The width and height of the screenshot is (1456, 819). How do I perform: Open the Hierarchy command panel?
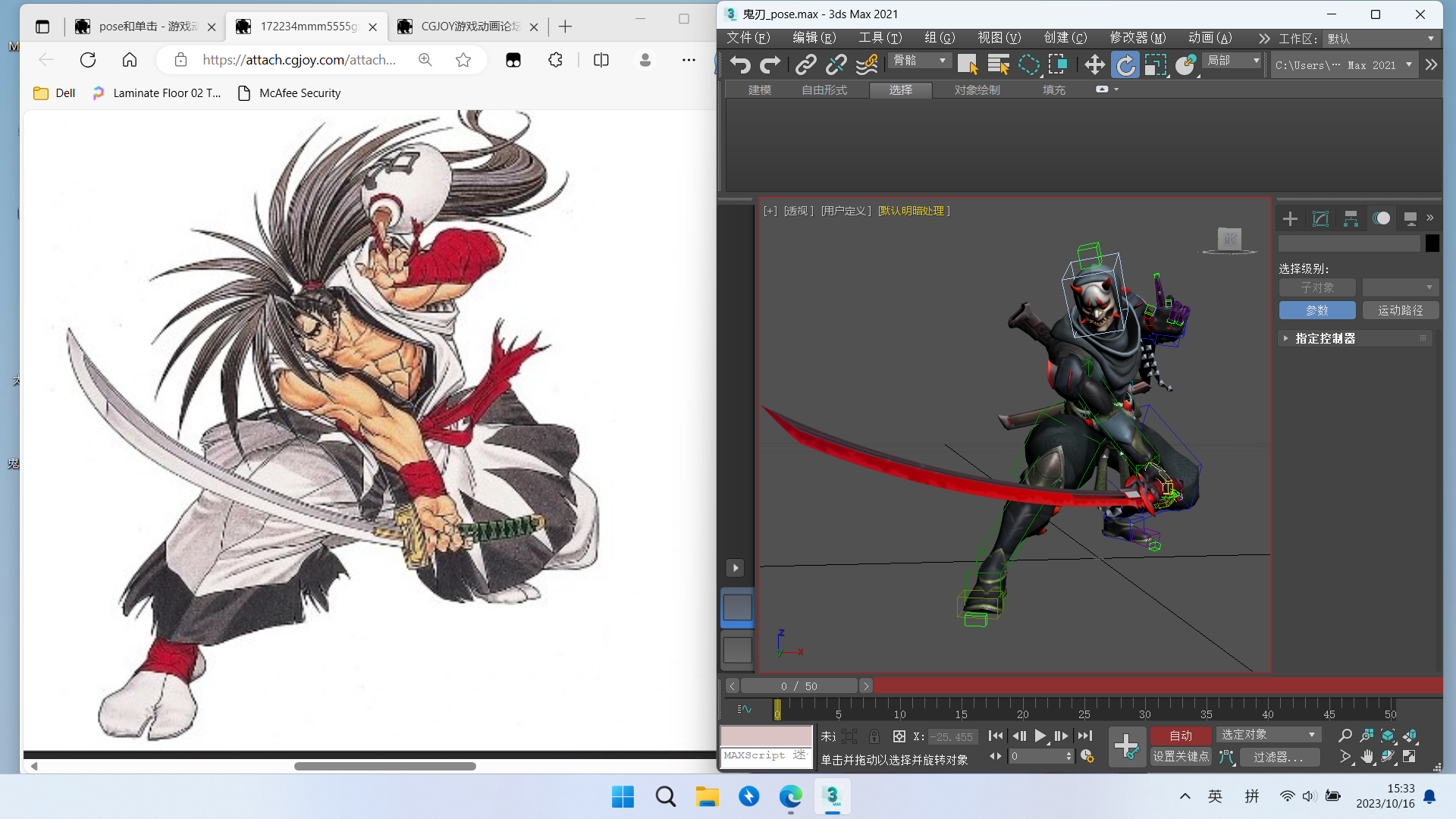click(1351, 218)
